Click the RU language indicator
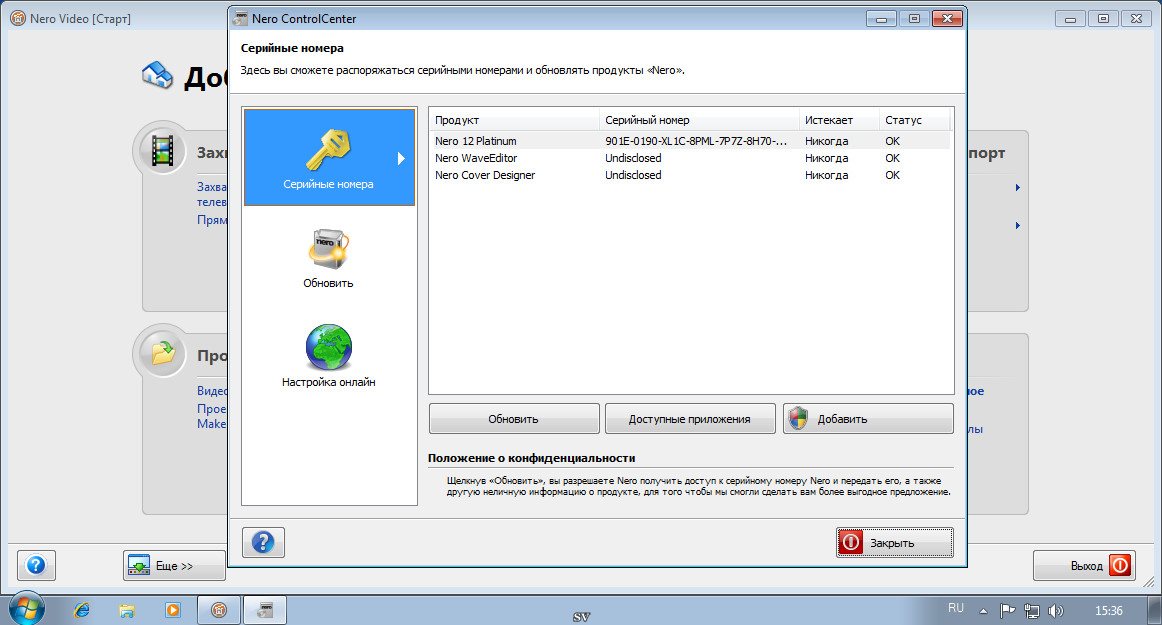Viewport: 1162px width, 625px height. [956, 608]
